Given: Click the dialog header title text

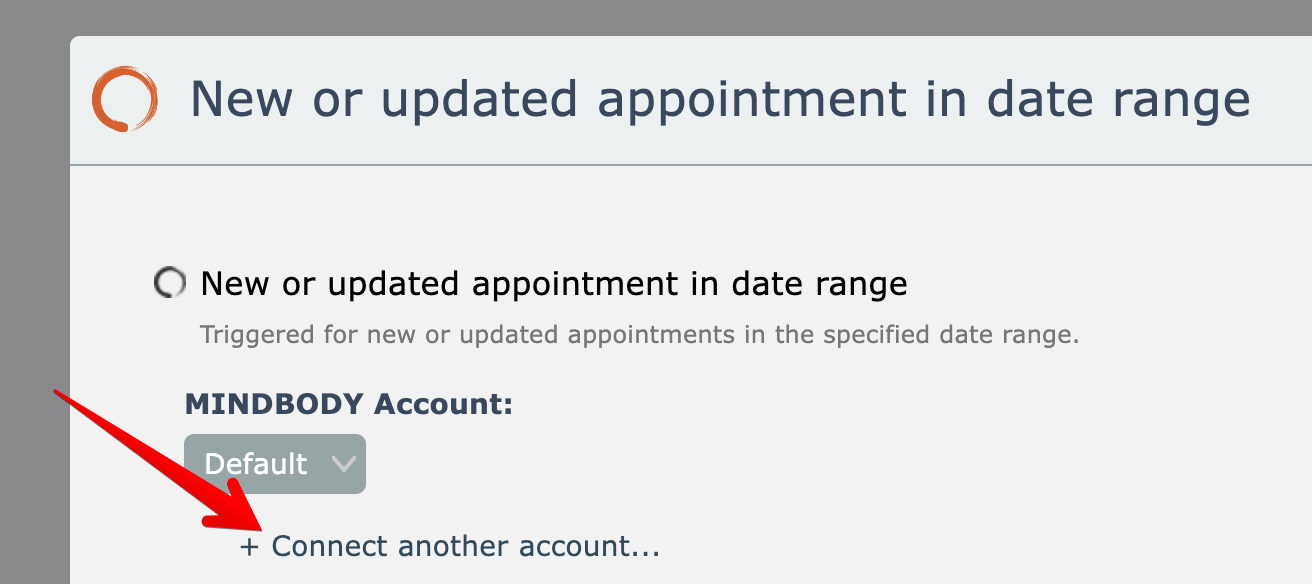Looking at the screenshot, I should tap(720, 100).
